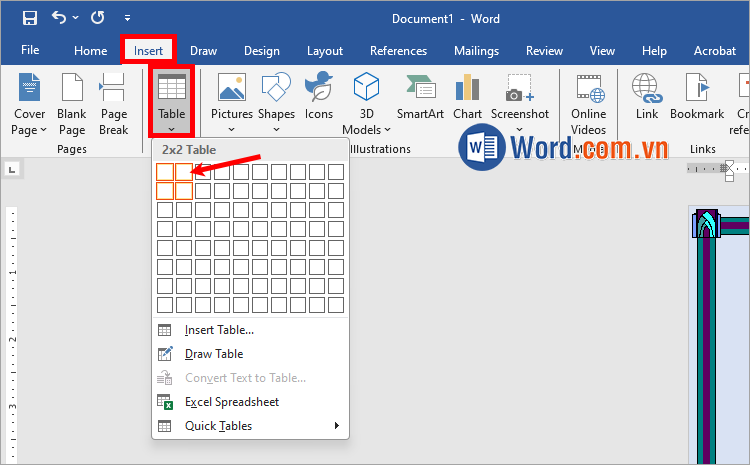Switch to the Draw tab

pos(203,51)
